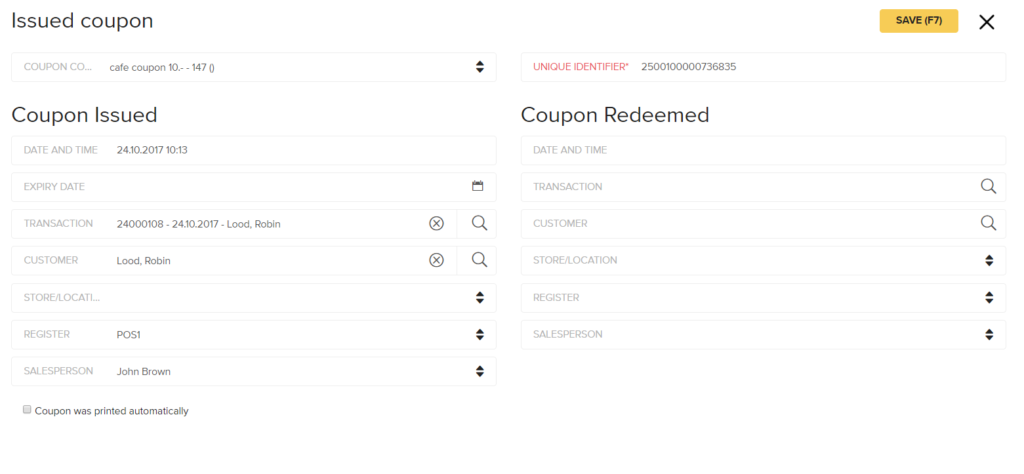The width and height of the screenshot is (1024, 474).
Task: Save the coupon with Save (F7)
Action: [x=919, y=21]
